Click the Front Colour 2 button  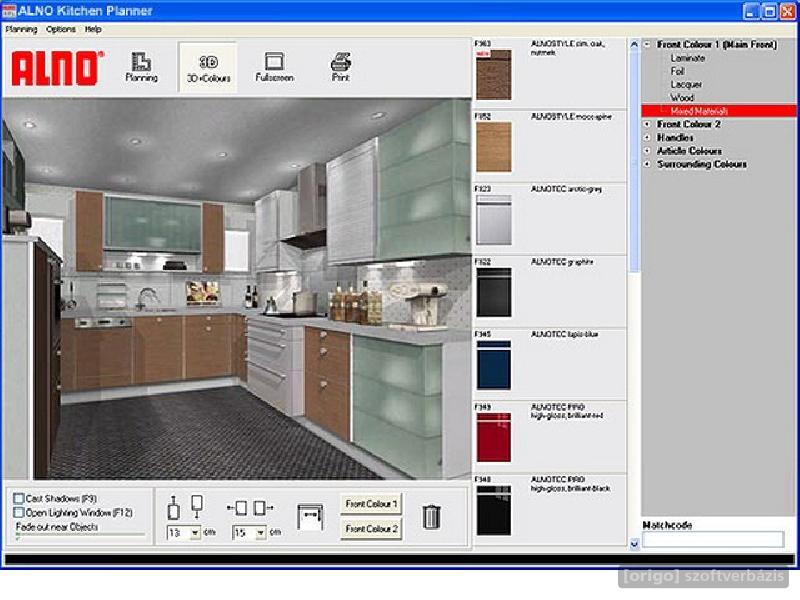(371, 529)
